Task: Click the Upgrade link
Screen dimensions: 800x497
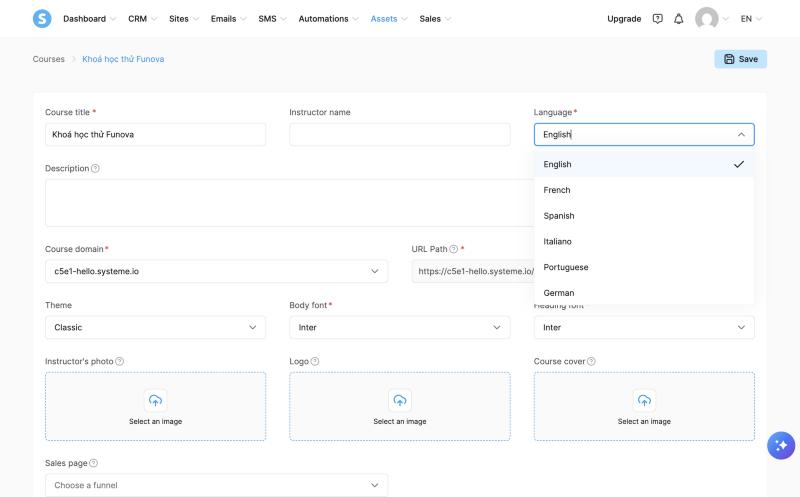Action: 624,19
